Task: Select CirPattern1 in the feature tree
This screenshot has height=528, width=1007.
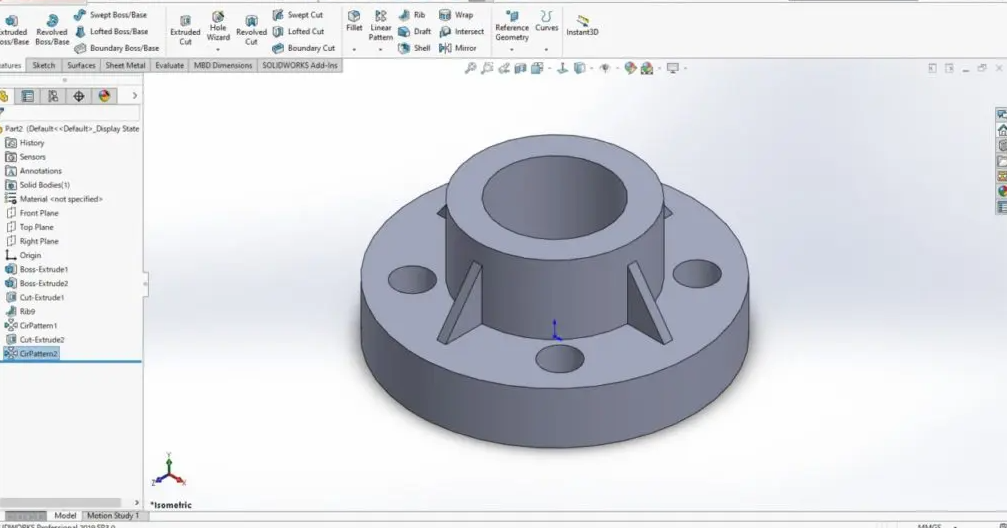Action: (x=38, y=325)
